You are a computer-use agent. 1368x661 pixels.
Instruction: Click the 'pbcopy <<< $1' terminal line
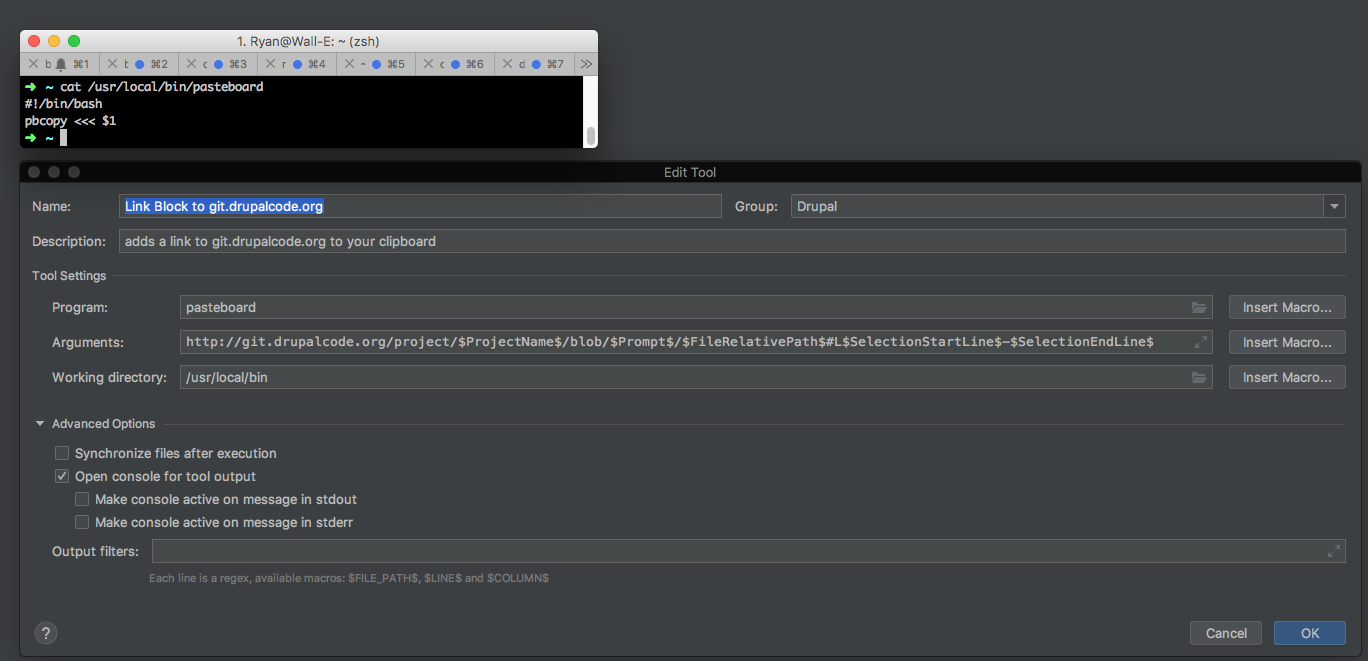point(70,120)
